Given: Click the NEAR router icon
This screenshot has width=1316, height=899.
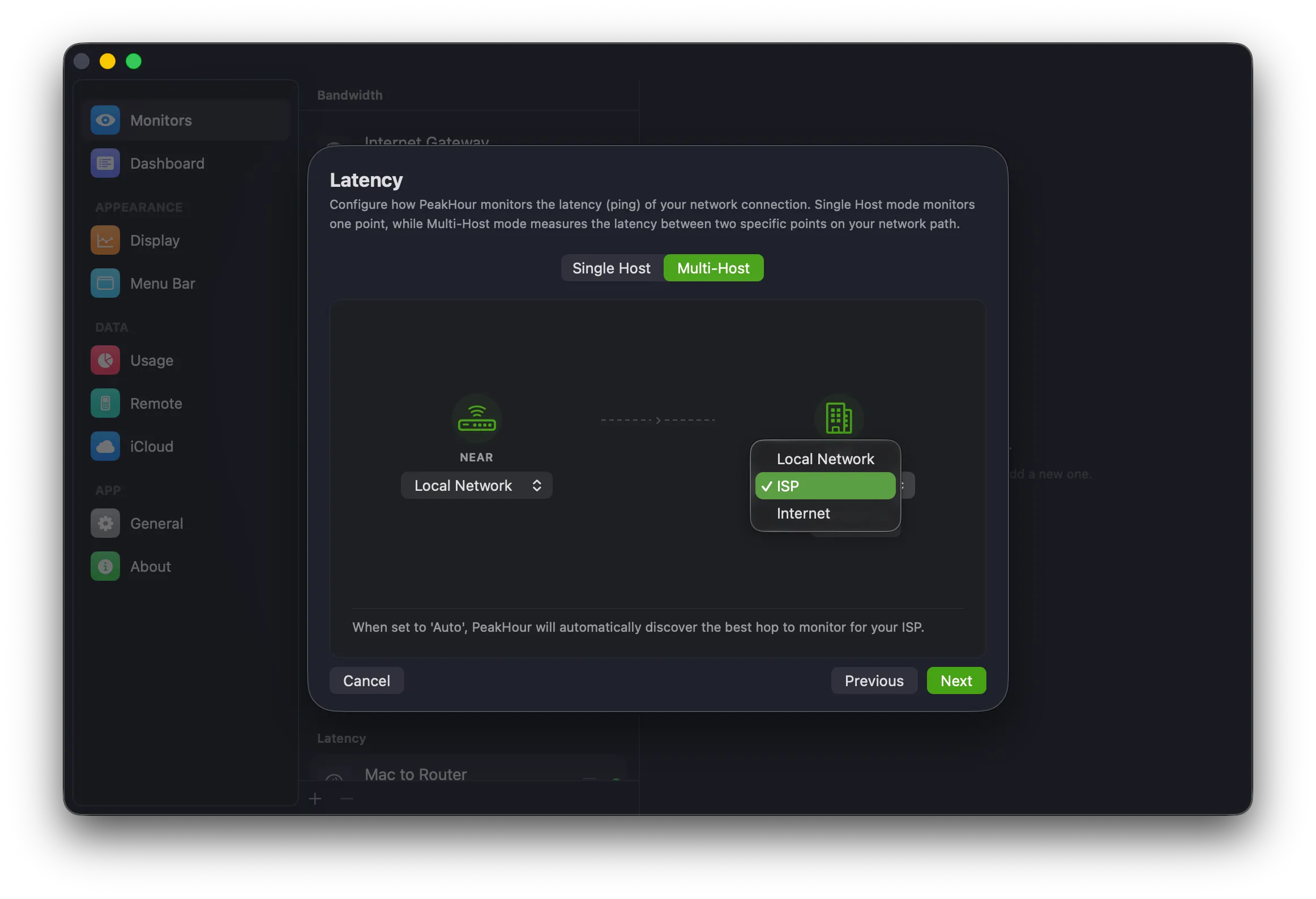Looking at the screenshot, I should click(x=477, y=419).
